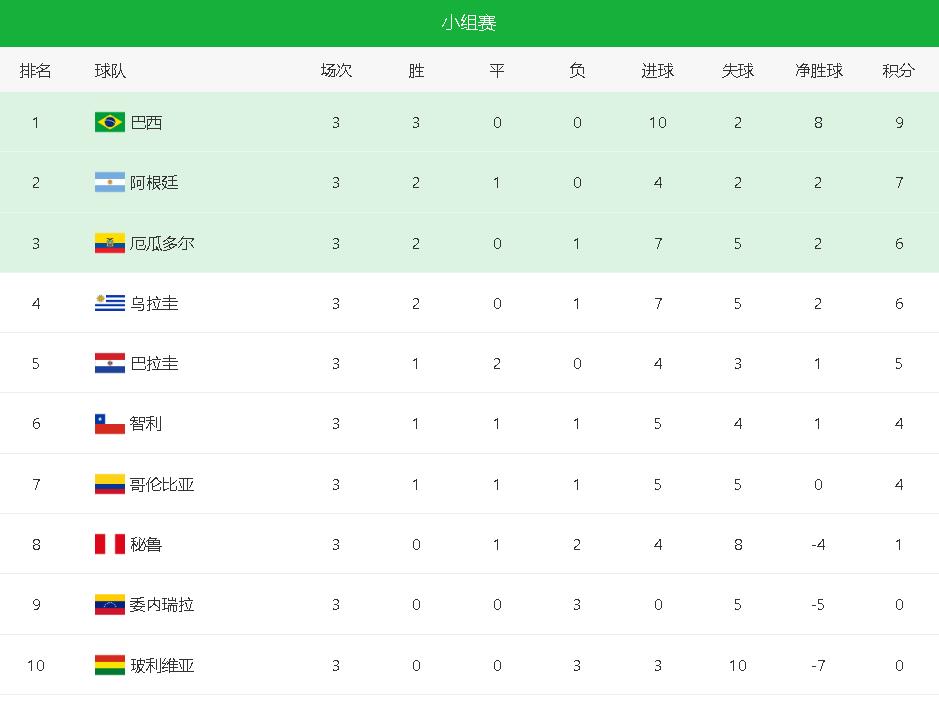This screenshot has width=939, height=710.
Task: Click the 净胜球 column header
Action: click(x=818, y=71)
